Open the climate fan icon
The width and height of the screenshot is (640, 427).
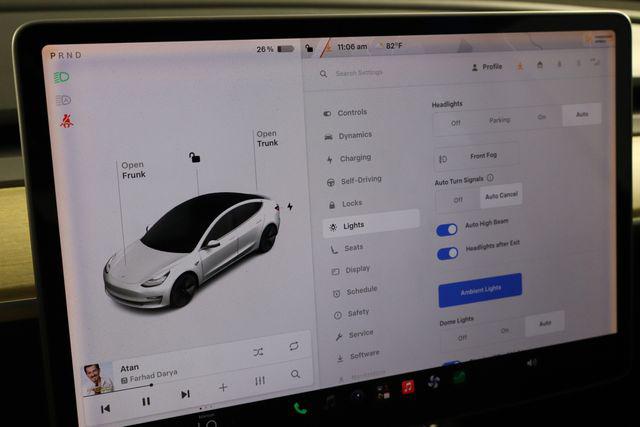[x=433, y=382]
